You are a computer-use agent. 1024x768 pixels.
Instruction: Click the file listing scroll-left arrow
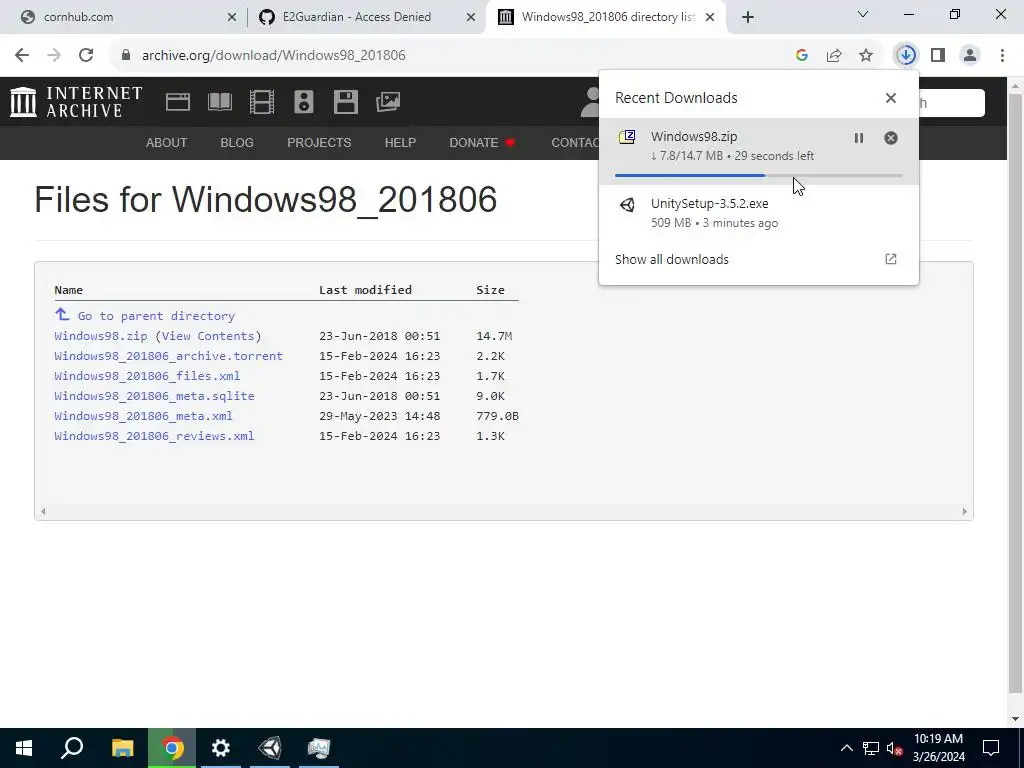(43, 511)
